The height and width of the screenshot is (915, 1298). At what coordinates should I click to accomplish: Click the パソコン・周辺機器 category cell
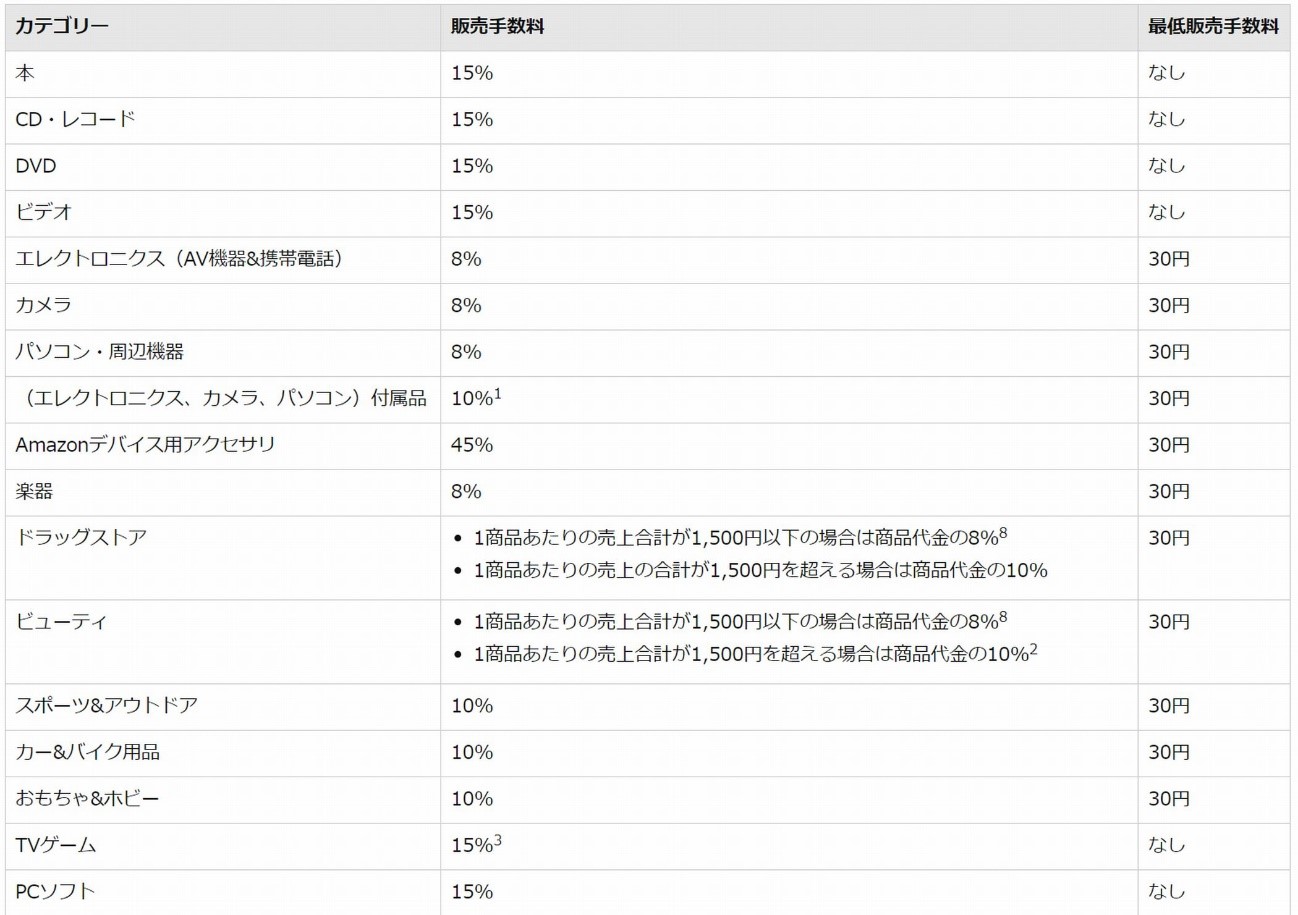tap(99, 352)
